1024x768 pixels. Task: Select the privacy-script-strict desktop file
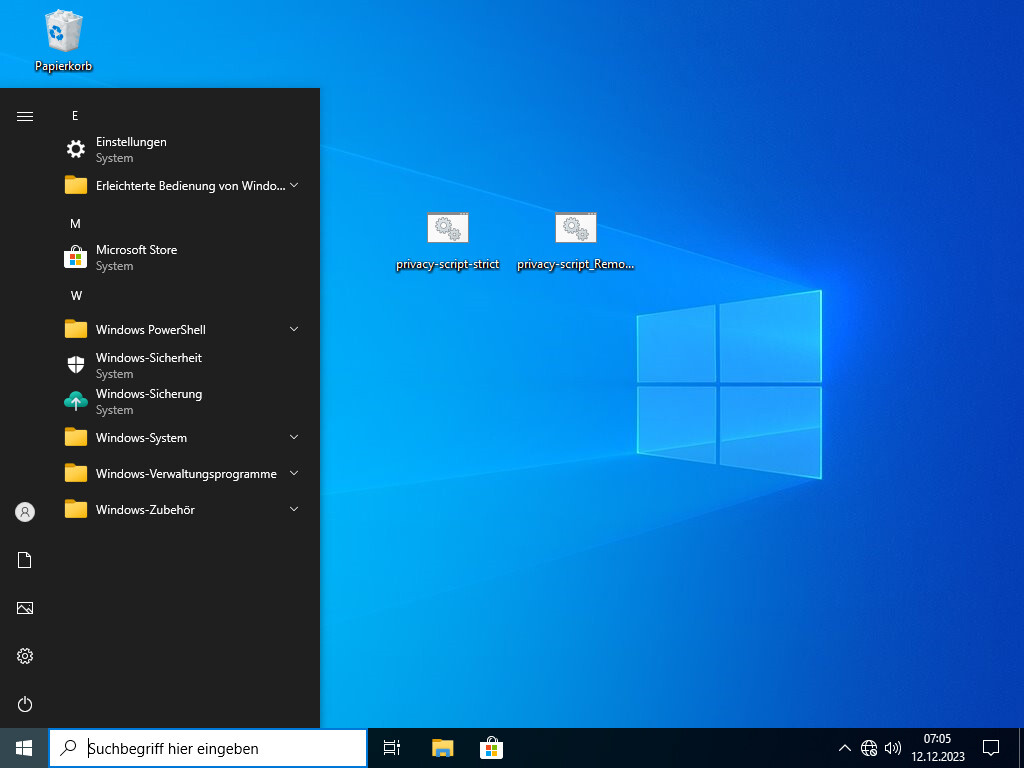pos(448,242)
